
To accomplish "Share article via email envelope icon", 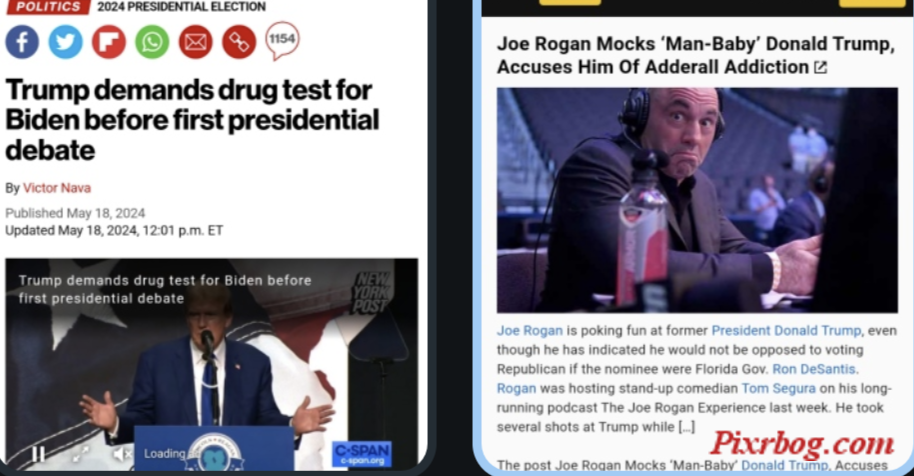I will [x=195, y=42].
